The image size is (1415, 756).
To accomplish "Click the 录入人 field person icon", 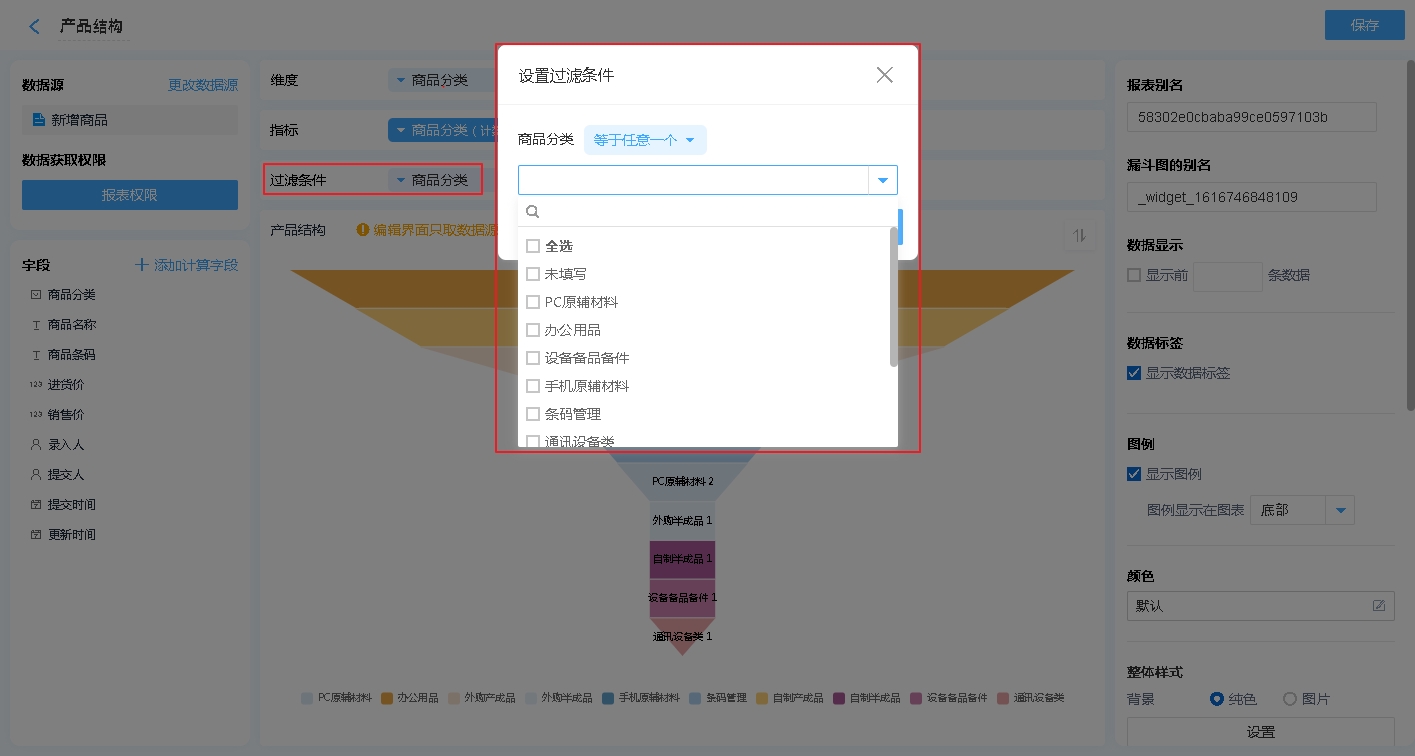I will [x=36, y=445].
